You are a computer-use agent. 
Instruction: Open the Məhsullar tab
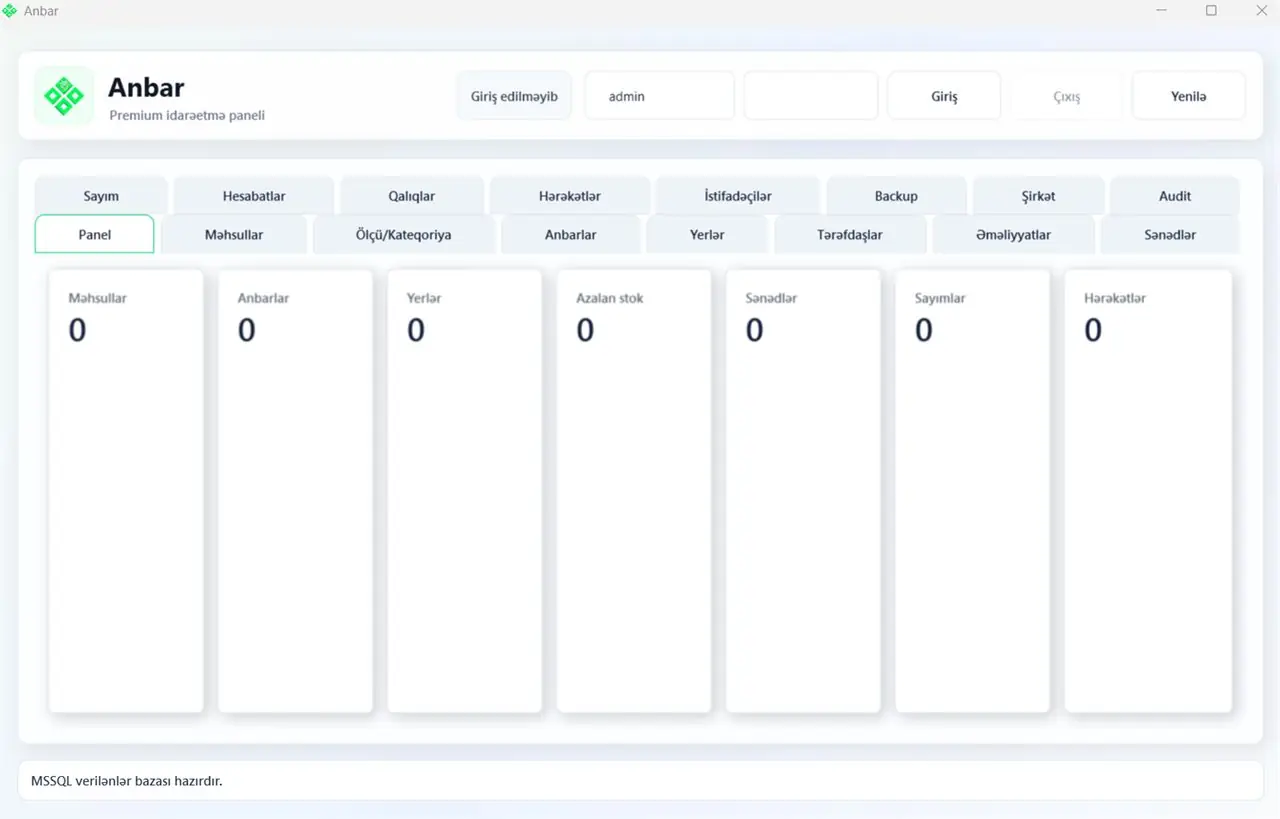coord(234,234)
